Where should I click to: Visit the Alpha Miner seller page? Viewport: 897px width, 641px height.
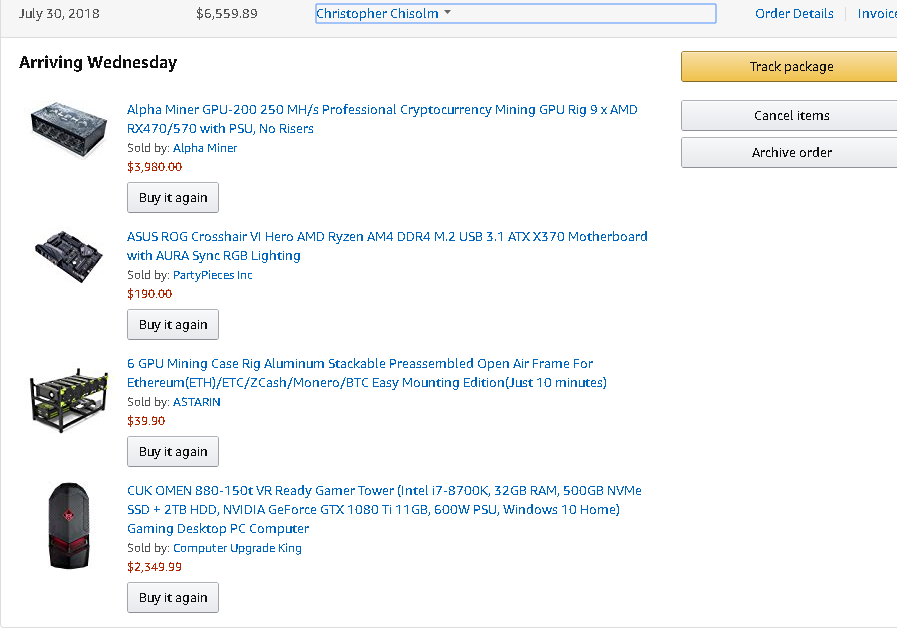point(205,148)
